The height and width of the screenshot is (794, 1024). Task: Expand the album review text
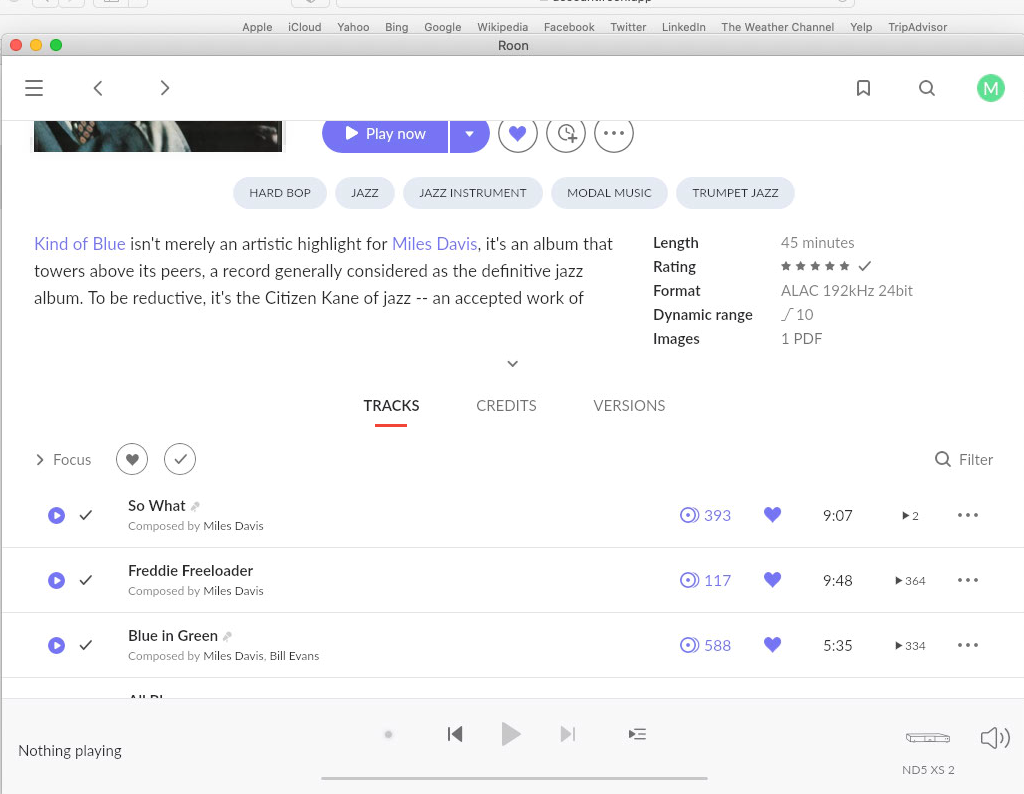click(x=513, y=364)
